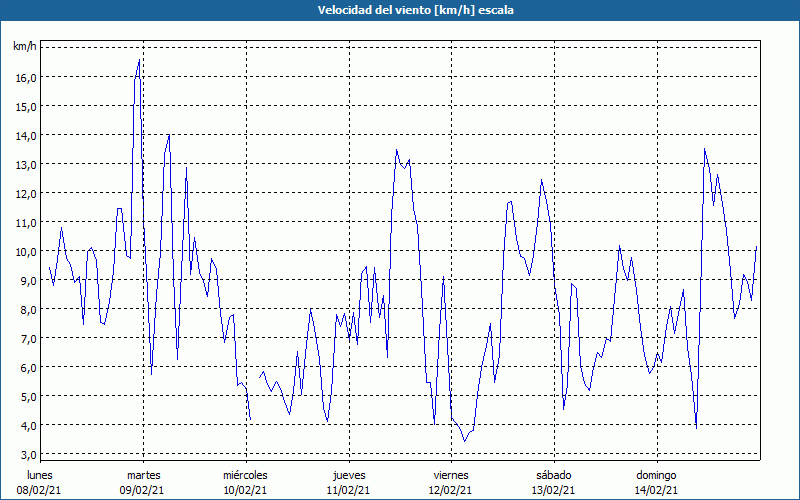Image resolution: width=800 pixels, height=500 pixels.
Task: Click the '12,0' y-axis value
Action: coord(26,193)
